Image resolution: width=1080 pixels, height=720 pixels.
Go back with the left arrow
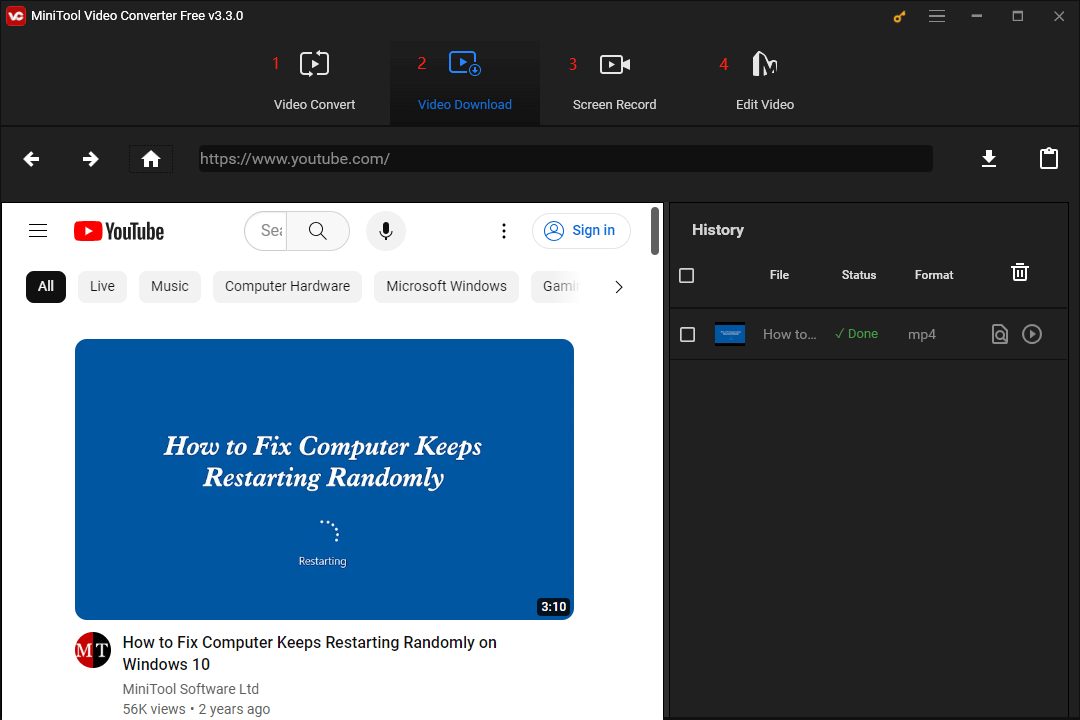[x=31, y=159]
